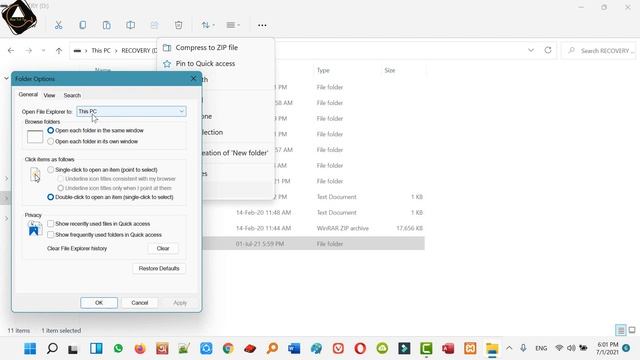Go up one level with the up arrow

click(x=59, y=51)
